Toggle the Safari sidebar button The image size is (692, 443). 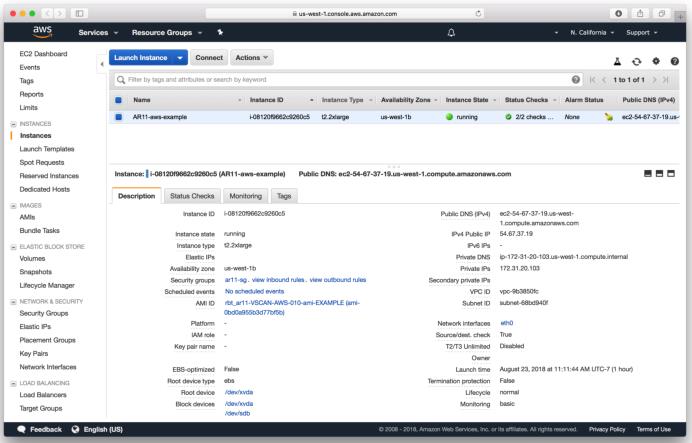(79, 14)
